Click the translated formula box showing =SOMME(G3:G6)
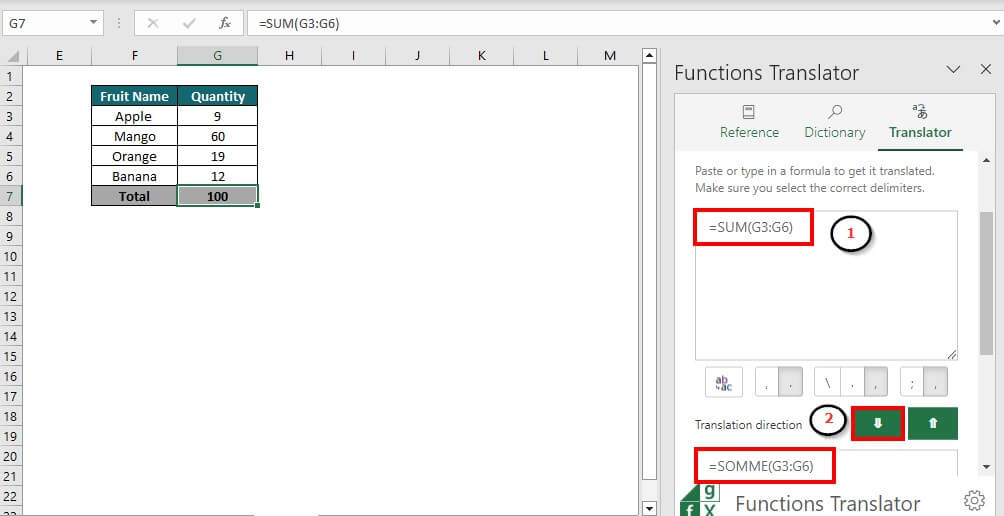Image resolution: width=1004 pixels, height=516 pixels. [826, 466]
